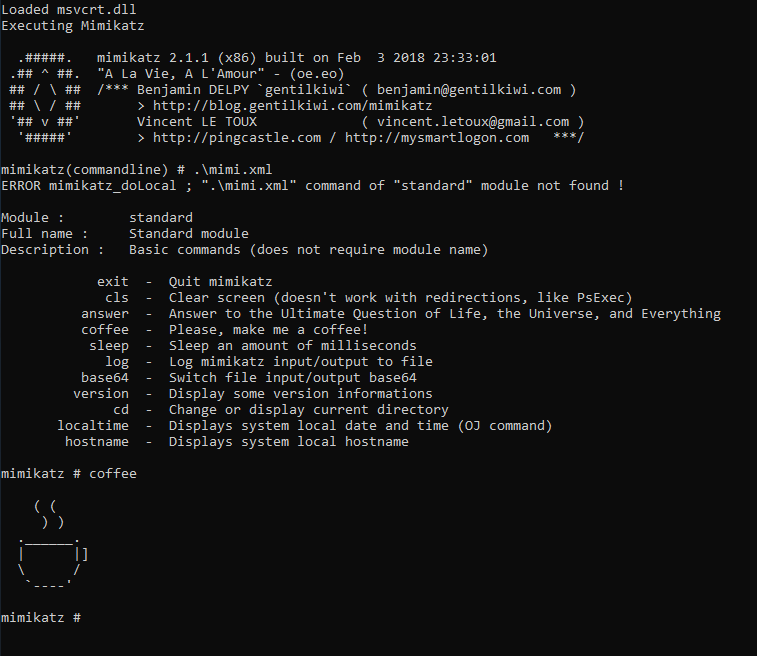
Task: Click the typed "coffee" command at prompt
Action: 113,473
